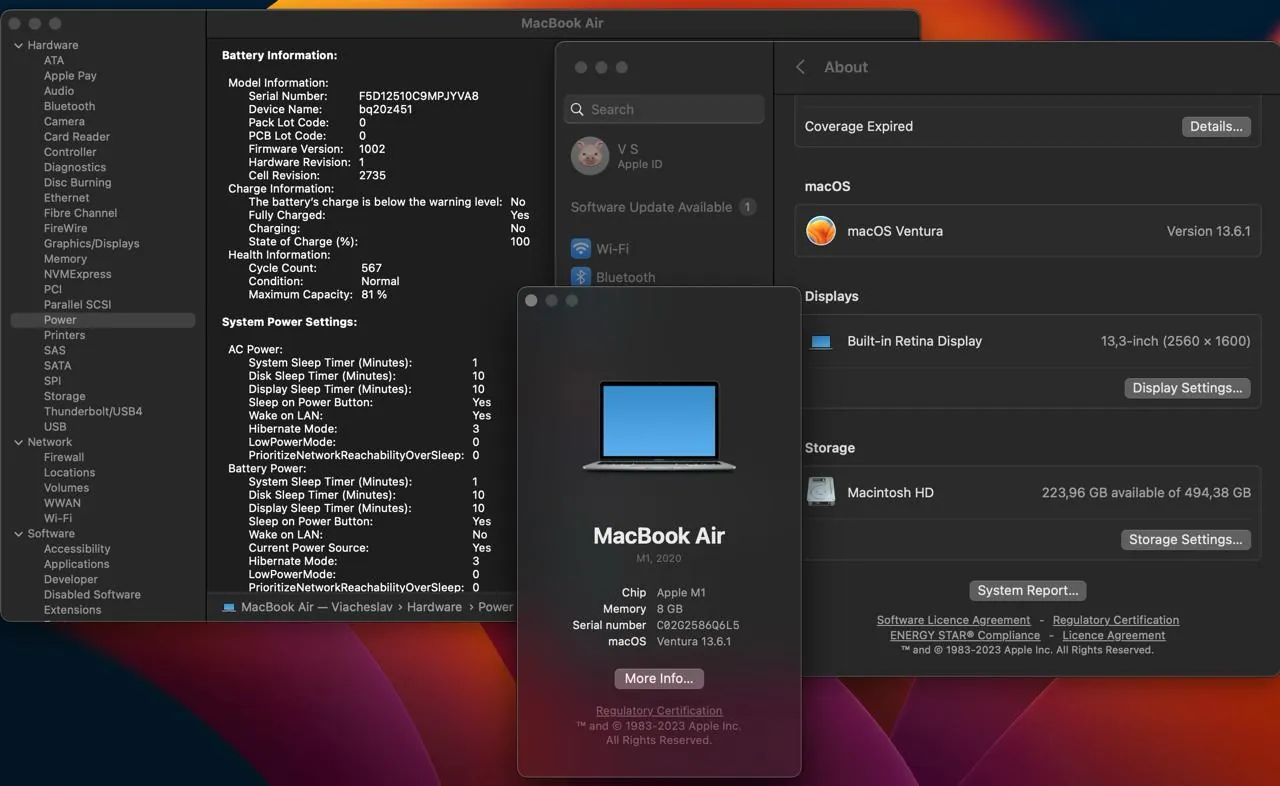Select Thunderbolt/USB4 in the Hardware list
Viewport: 1280px width, 786px height.
click(93, 412)
